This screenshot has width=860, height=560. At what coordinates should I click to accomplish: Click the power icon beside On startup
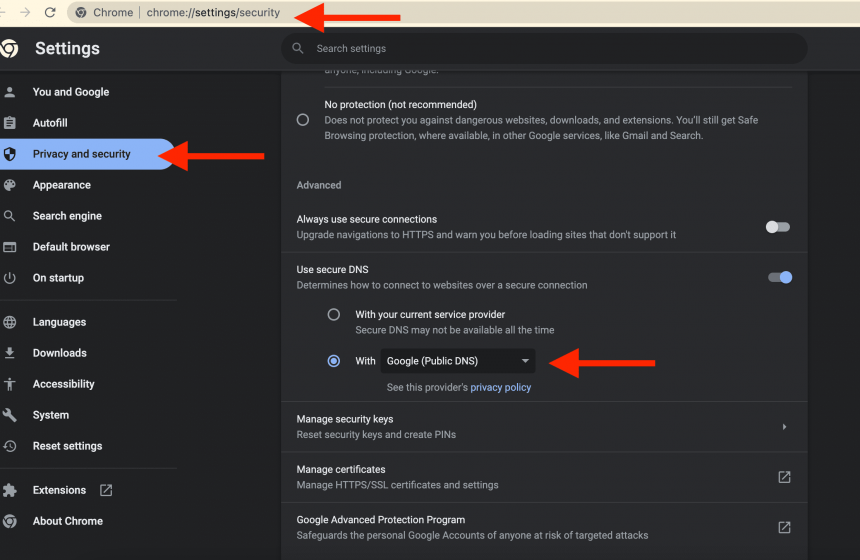[x=9, y=278]
